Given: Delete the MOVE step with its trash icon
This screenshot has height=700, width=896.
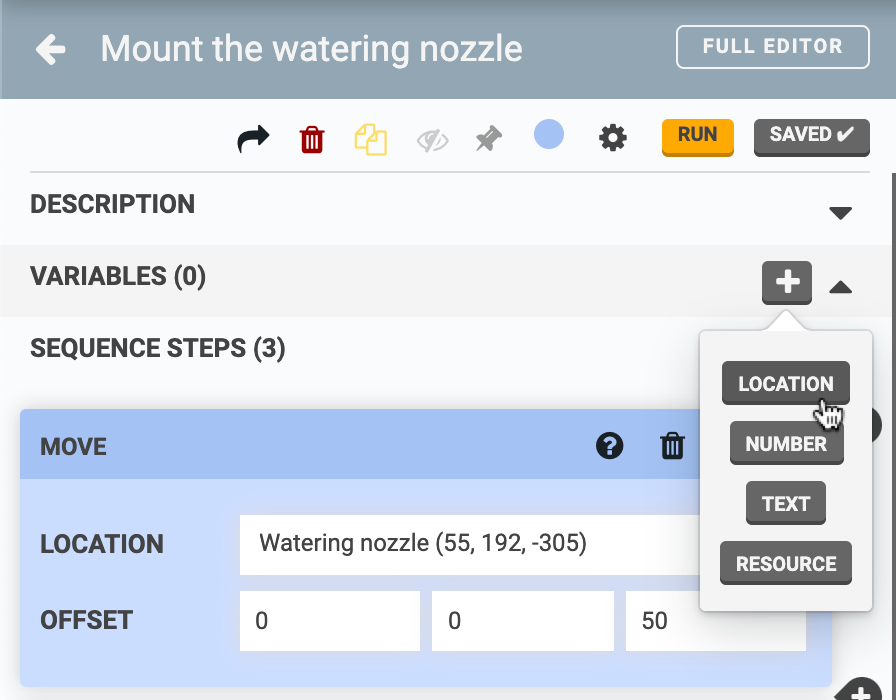Looking at the screenshot, I should 672,446.
